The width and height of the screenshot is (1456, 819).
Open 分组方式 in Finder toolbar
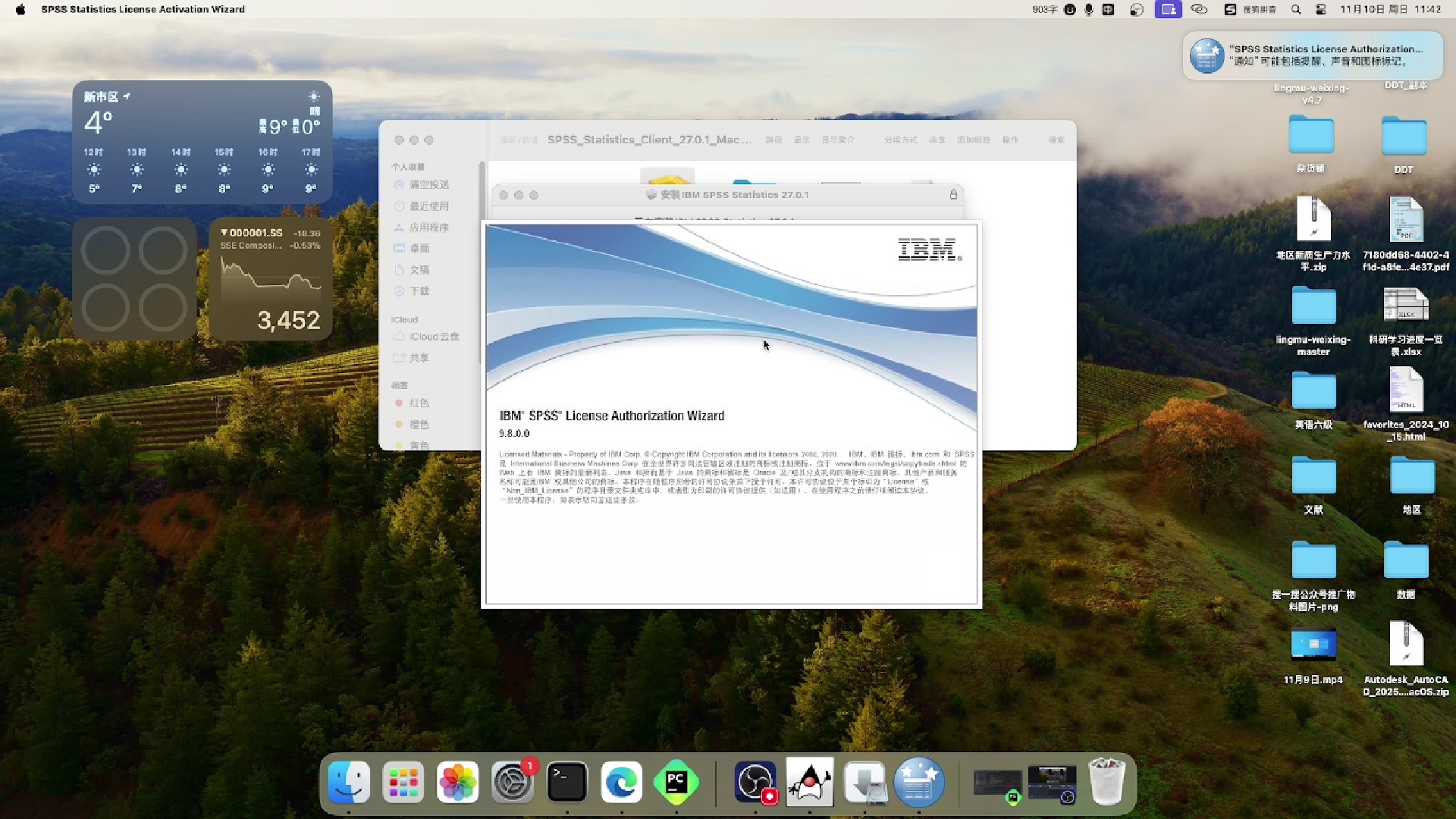pyautogui.click(x=900, y=140)
